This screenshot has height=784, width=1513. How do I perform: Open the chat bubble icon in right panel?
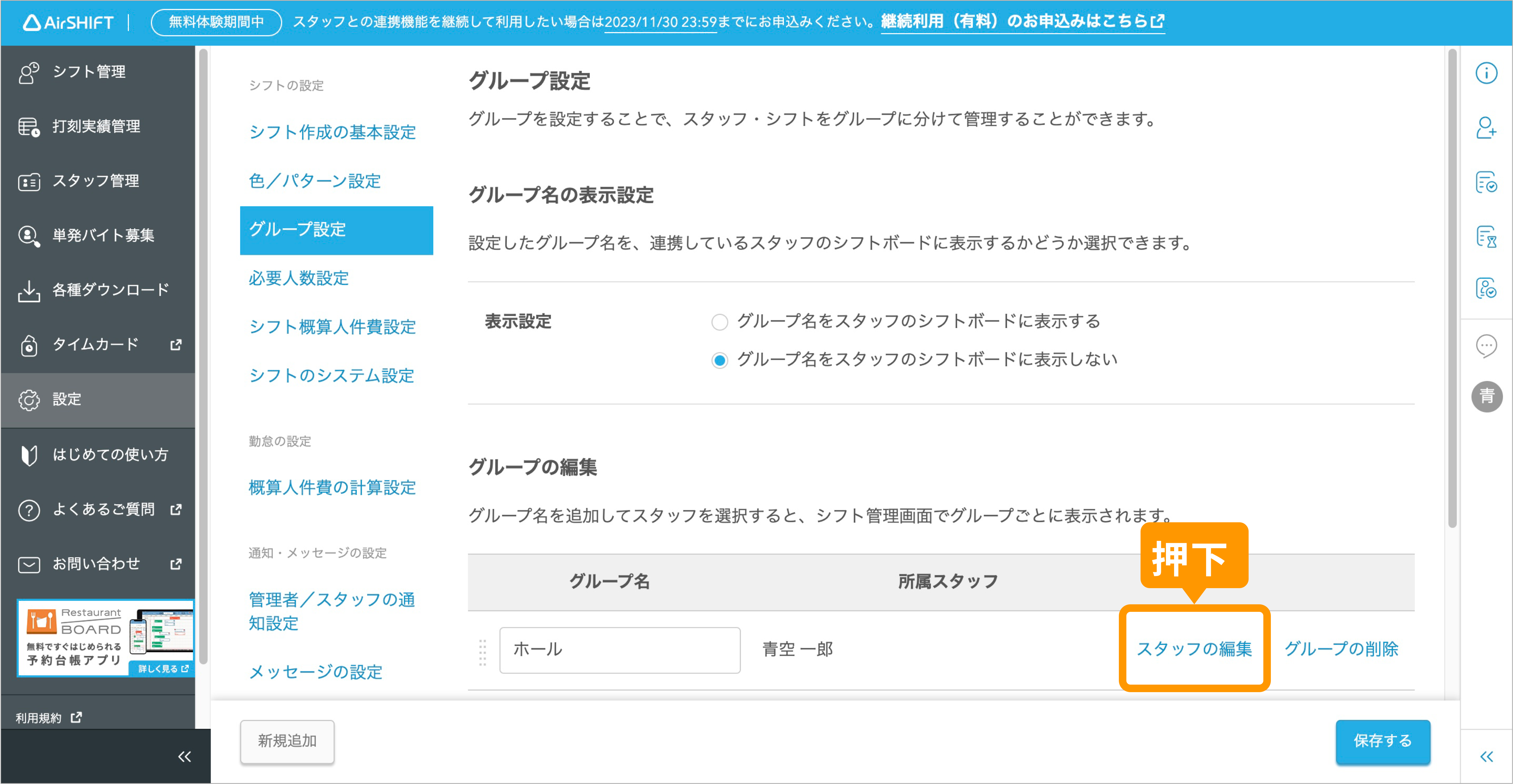[1487, 346]
